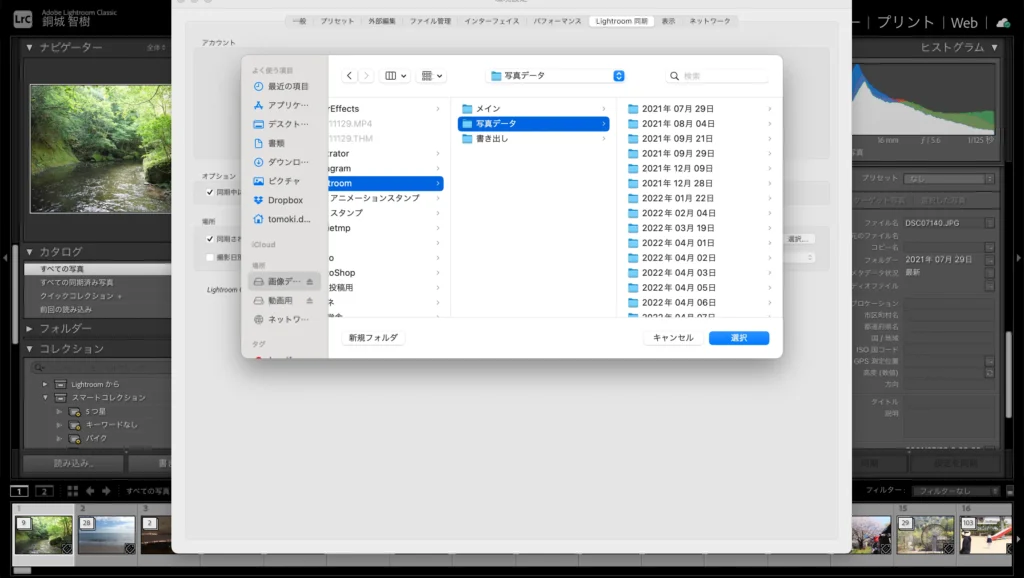Switch to the 一般 preferences tab
This screenshot has height=578, width=1024.
[300, 20]
